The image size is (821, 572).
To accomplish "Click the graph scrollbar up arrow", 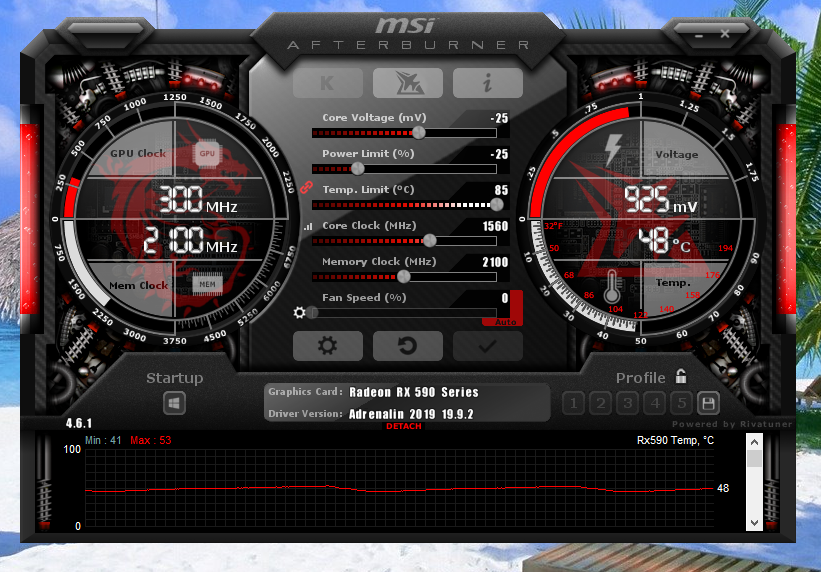I will 754,442.
